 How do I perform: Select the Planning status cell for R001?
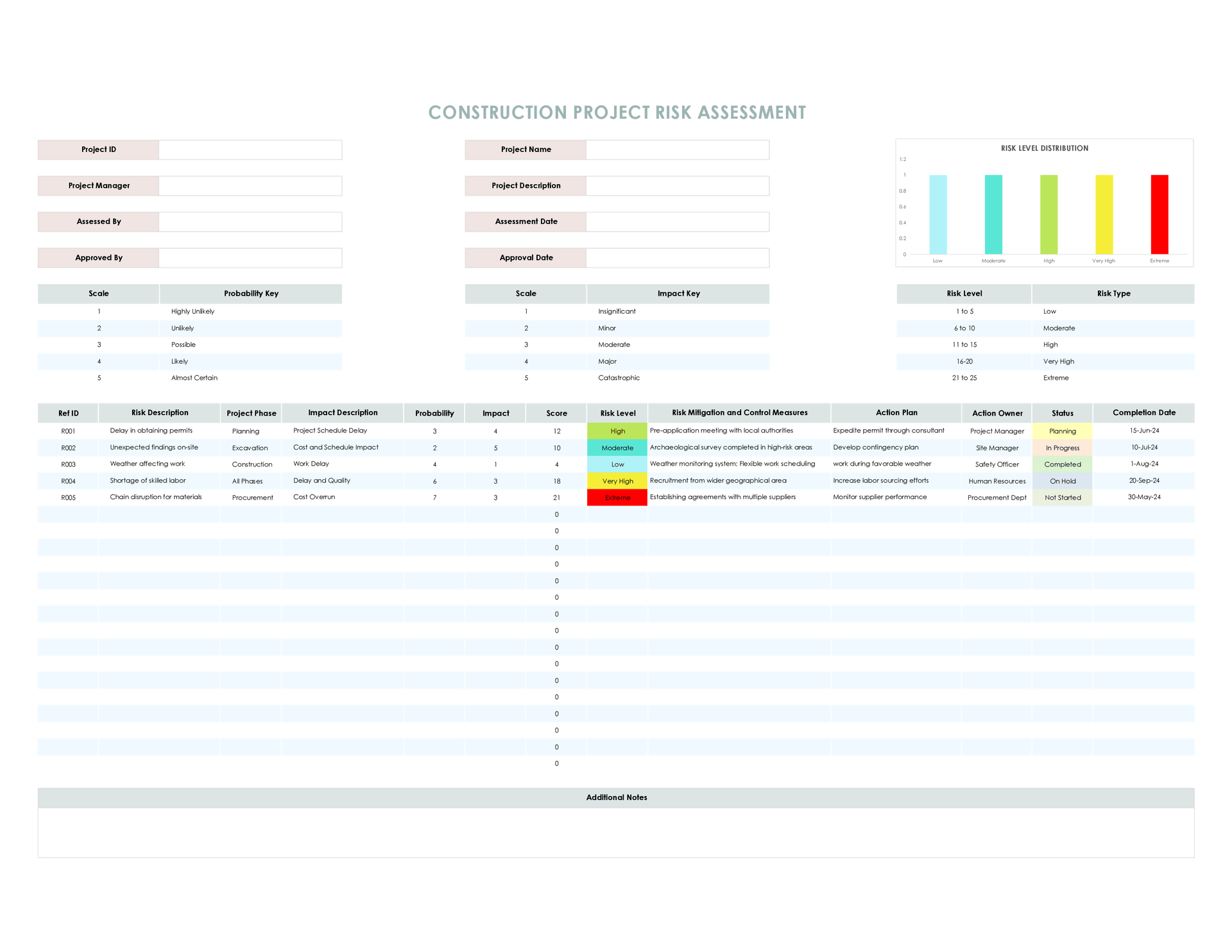pos(1062,431)
